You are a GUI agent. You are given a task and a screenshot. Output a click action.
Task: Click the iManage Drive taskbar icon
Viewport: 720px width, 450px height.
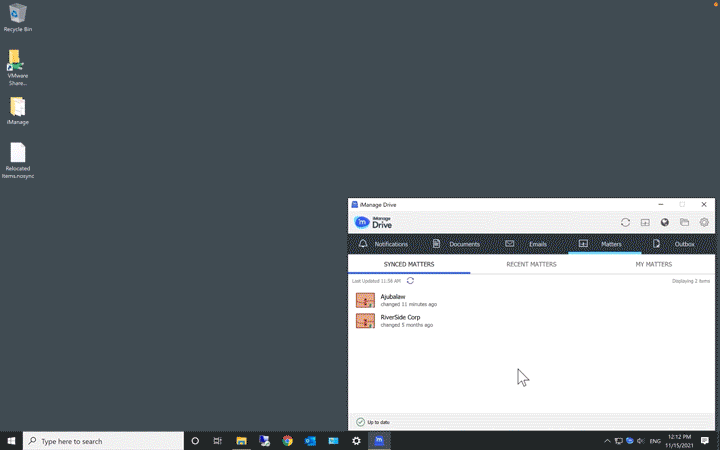[x=380, y=441]
